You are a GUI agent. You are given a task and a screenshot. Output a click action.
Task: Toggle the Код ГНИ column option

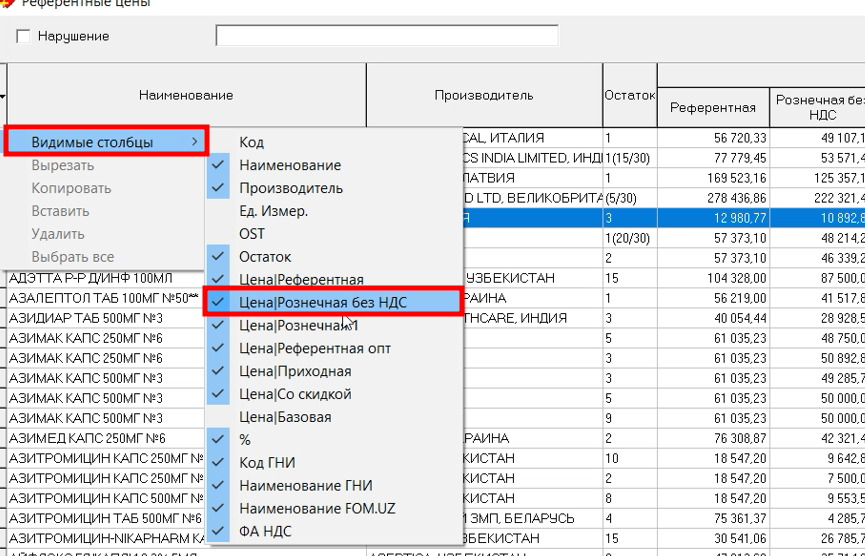click(x=334, y=462)
